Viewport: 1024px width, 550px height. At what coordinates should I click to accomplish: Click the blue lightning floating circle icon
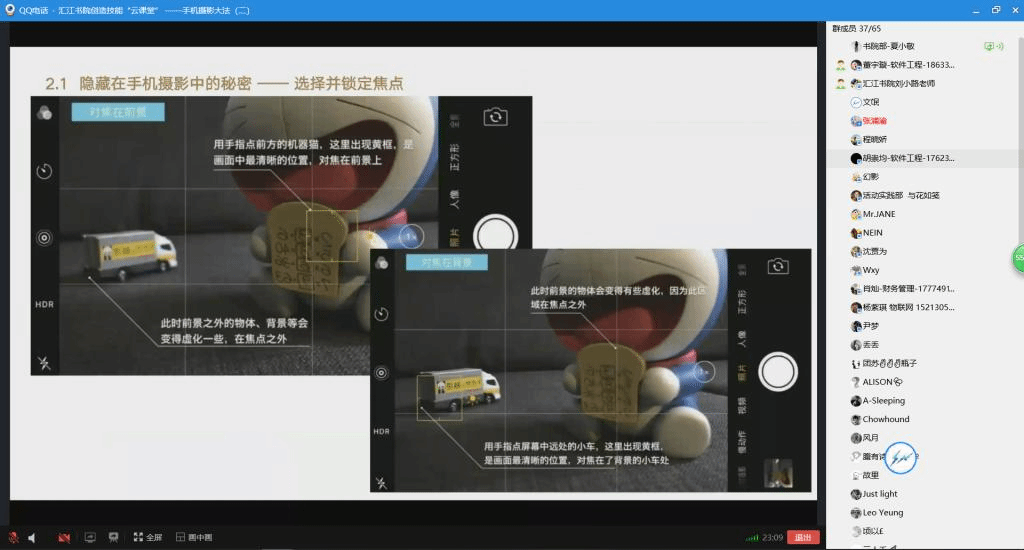pyautogui.click(x=902, y=456)
